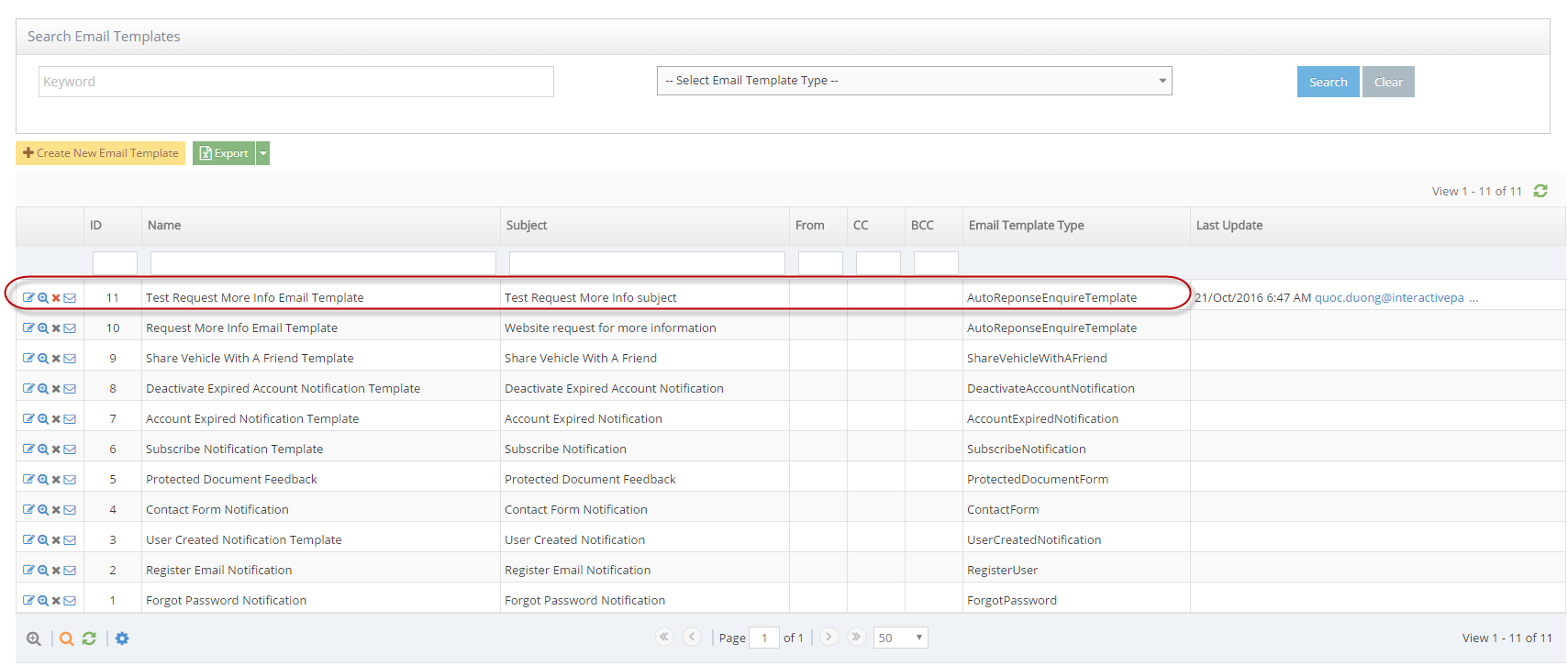Reload grid using green footer refresh icon
The image size is (1568, 666).
coord(89,638)
